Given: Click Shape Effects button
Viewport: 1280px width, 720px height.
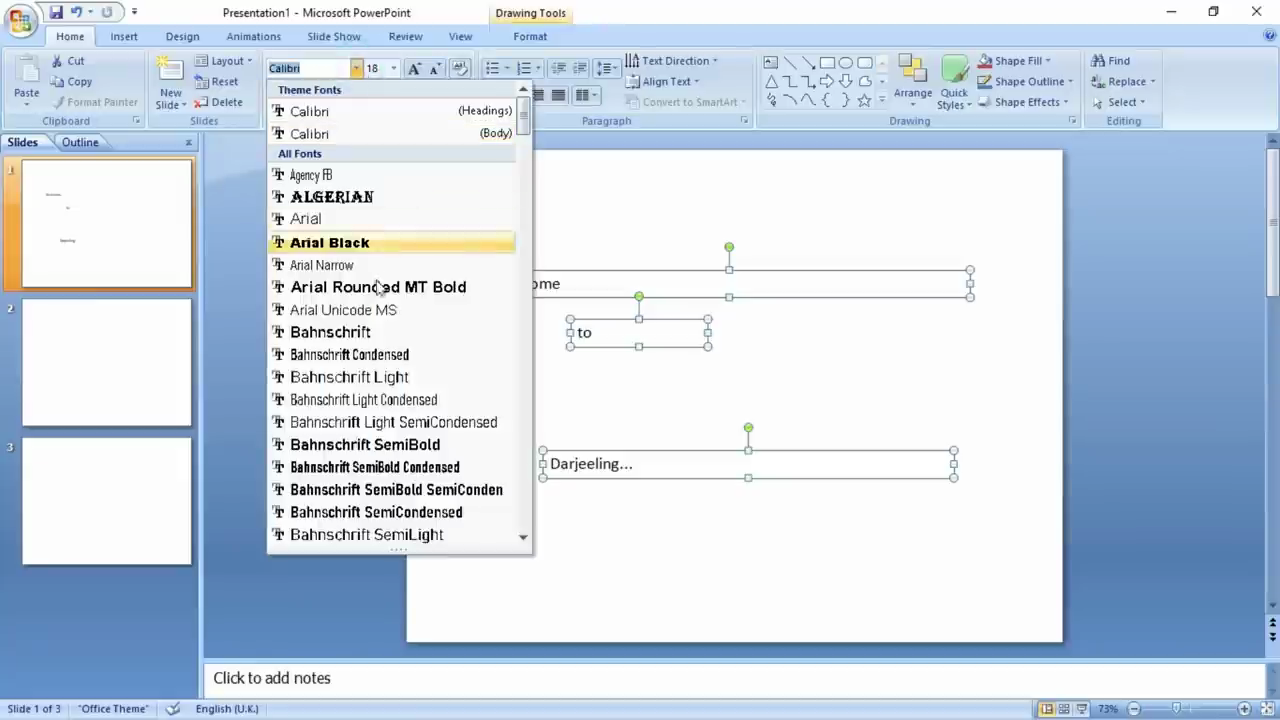Looking at the screenshot, I should tap(1021, 102).
